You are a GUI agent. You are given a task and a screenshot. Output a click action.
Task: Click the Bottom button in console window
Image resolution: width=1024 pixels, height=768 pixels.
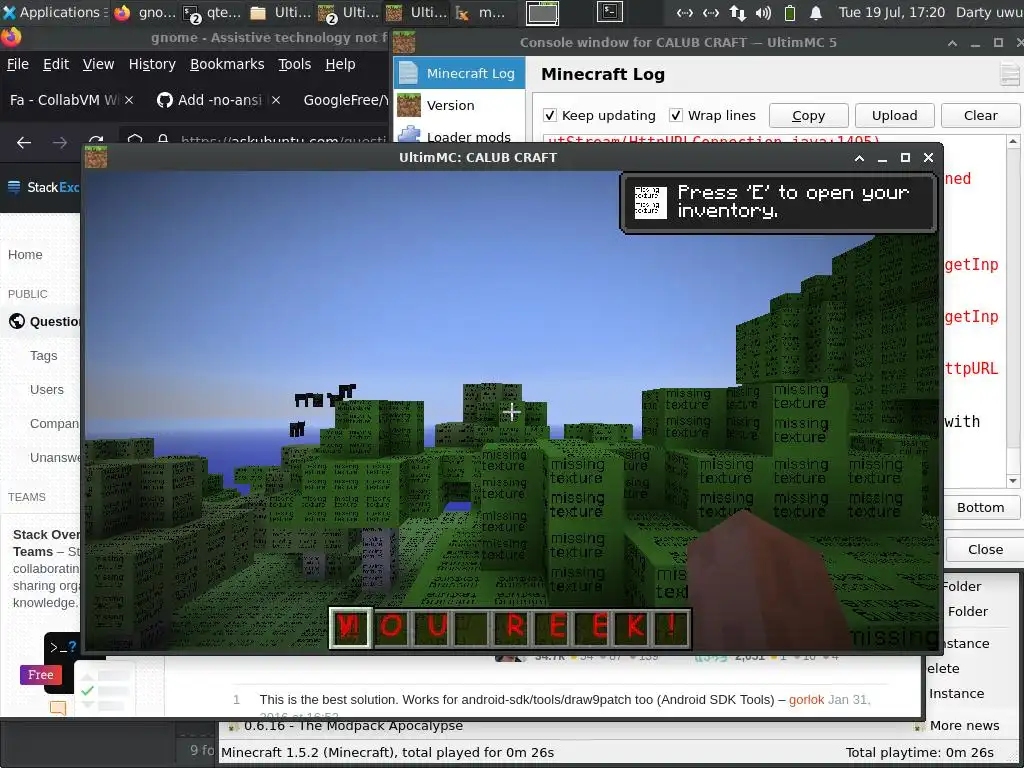(980, 507)
